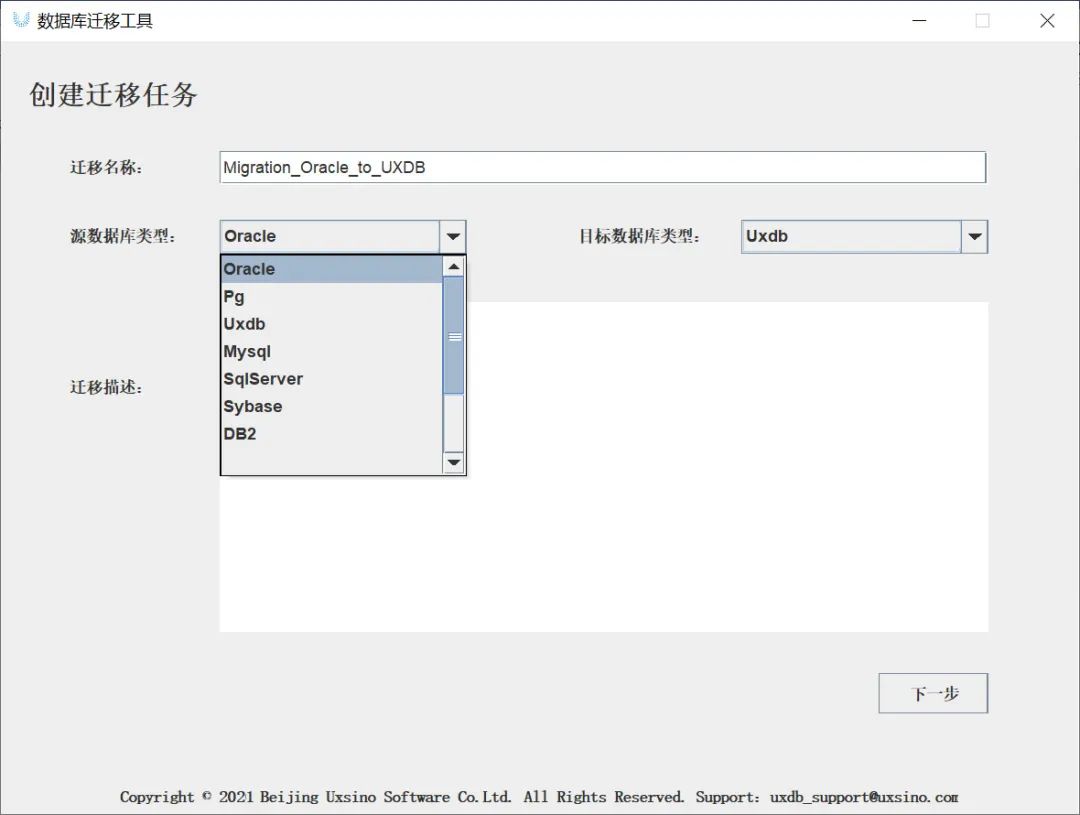Pick Mysql as source database

(331, 351)
